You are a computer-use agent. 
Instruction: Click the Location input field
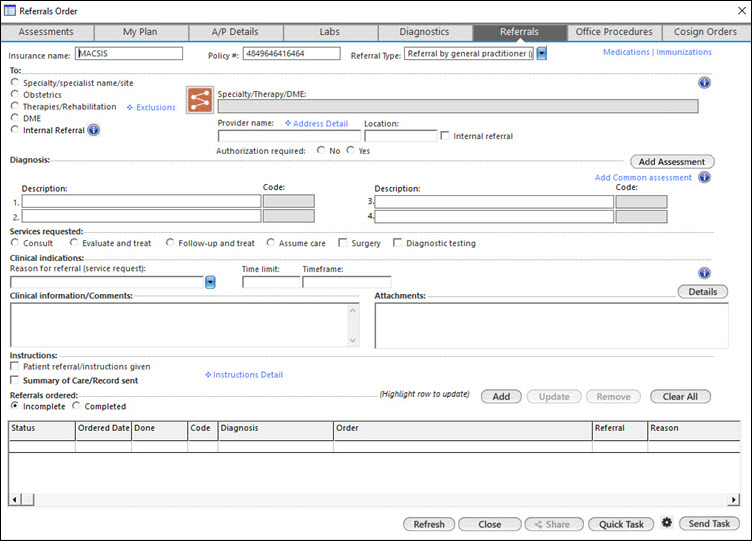coord(401,136)
